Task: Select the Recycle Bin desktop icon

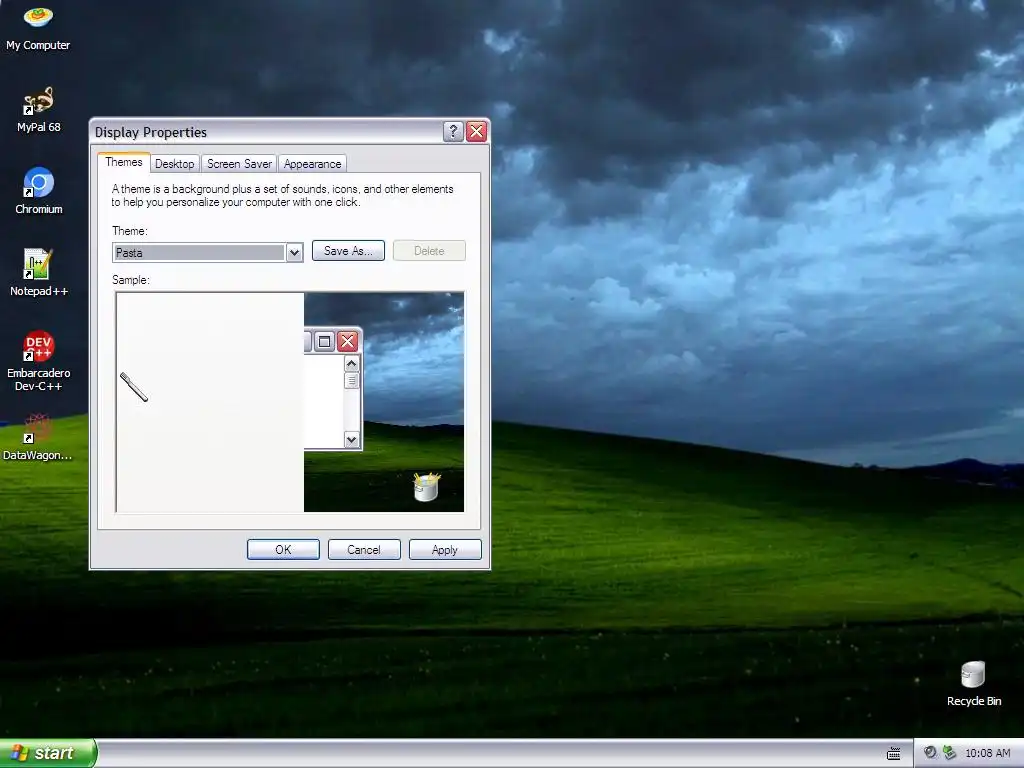Action: [x=974, y=684]
